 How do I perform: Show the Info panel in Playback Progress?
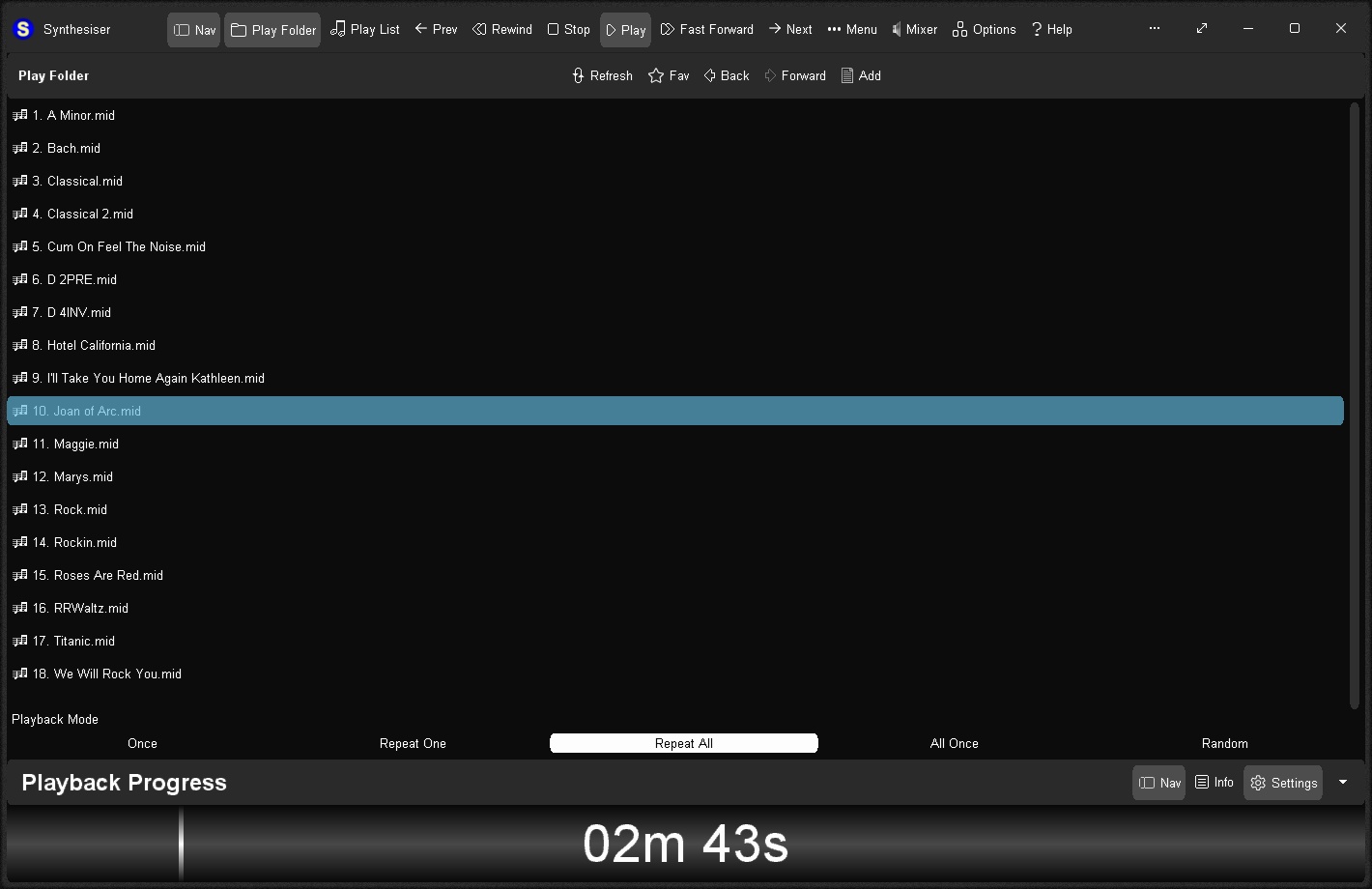[1214, 783]
